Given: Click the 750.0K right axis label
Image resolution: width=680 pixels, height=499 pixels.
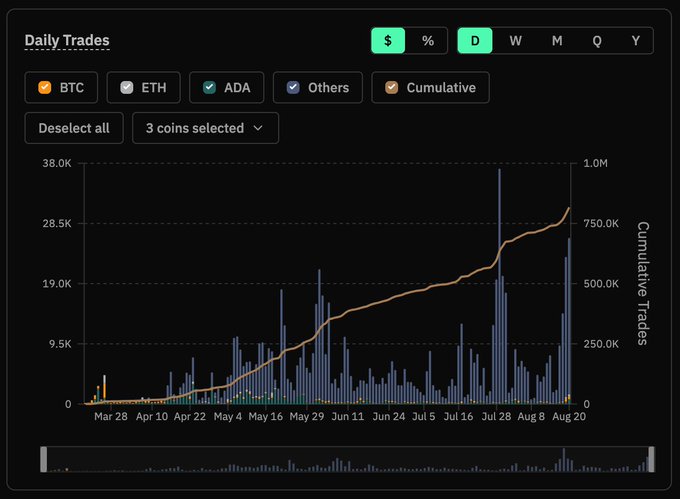Looking at the screenshot, I should pos(601,224).
